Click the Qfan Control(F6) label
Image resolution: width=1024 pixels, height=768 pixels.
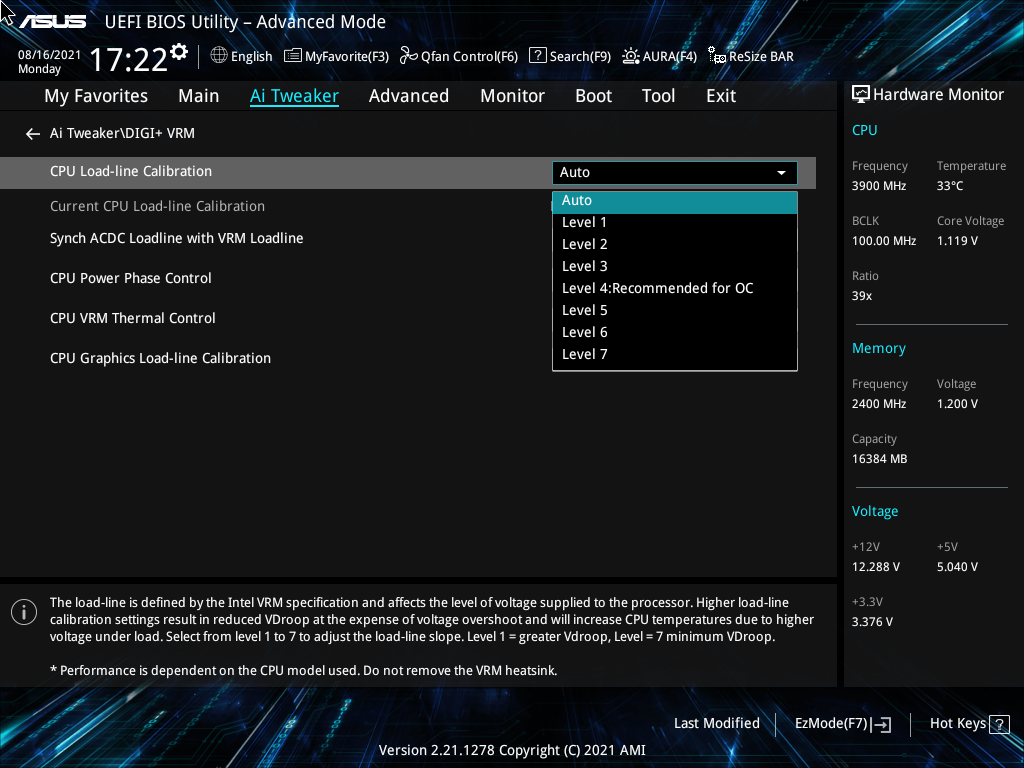[469, 57]
